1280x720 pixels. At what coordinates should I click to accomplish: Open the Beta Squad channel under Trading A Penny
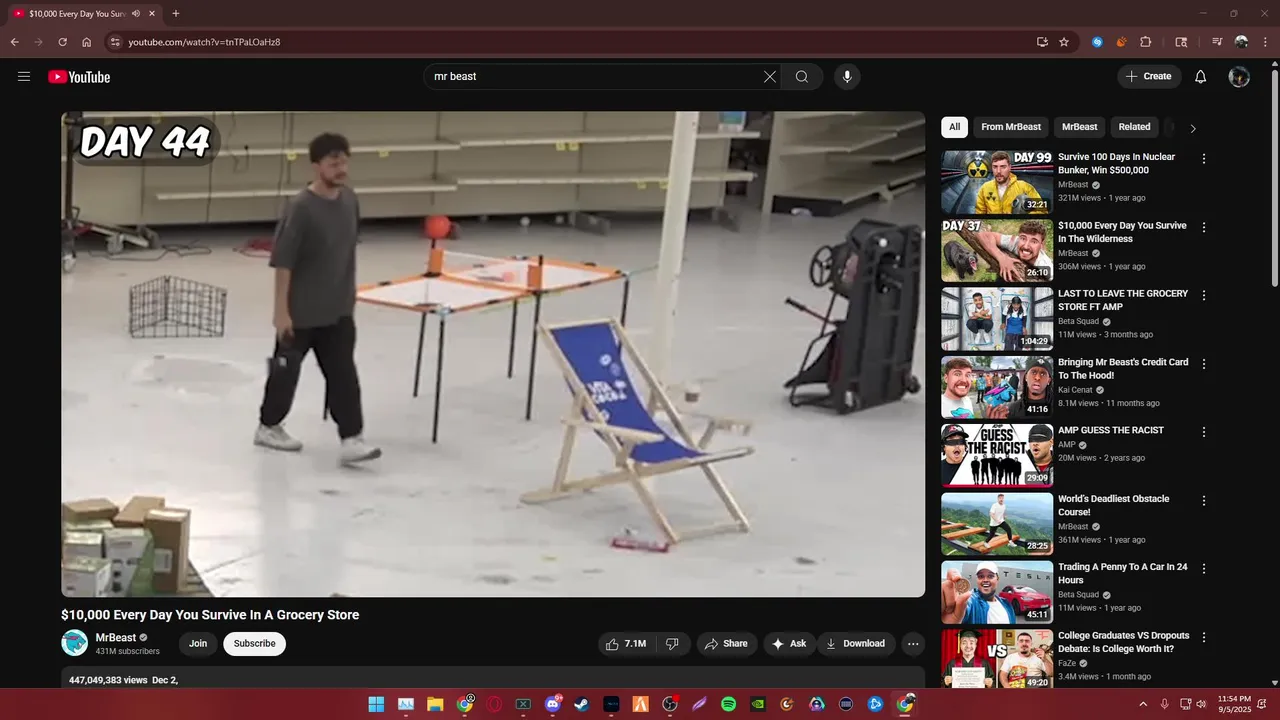(x=1079, y=595)
